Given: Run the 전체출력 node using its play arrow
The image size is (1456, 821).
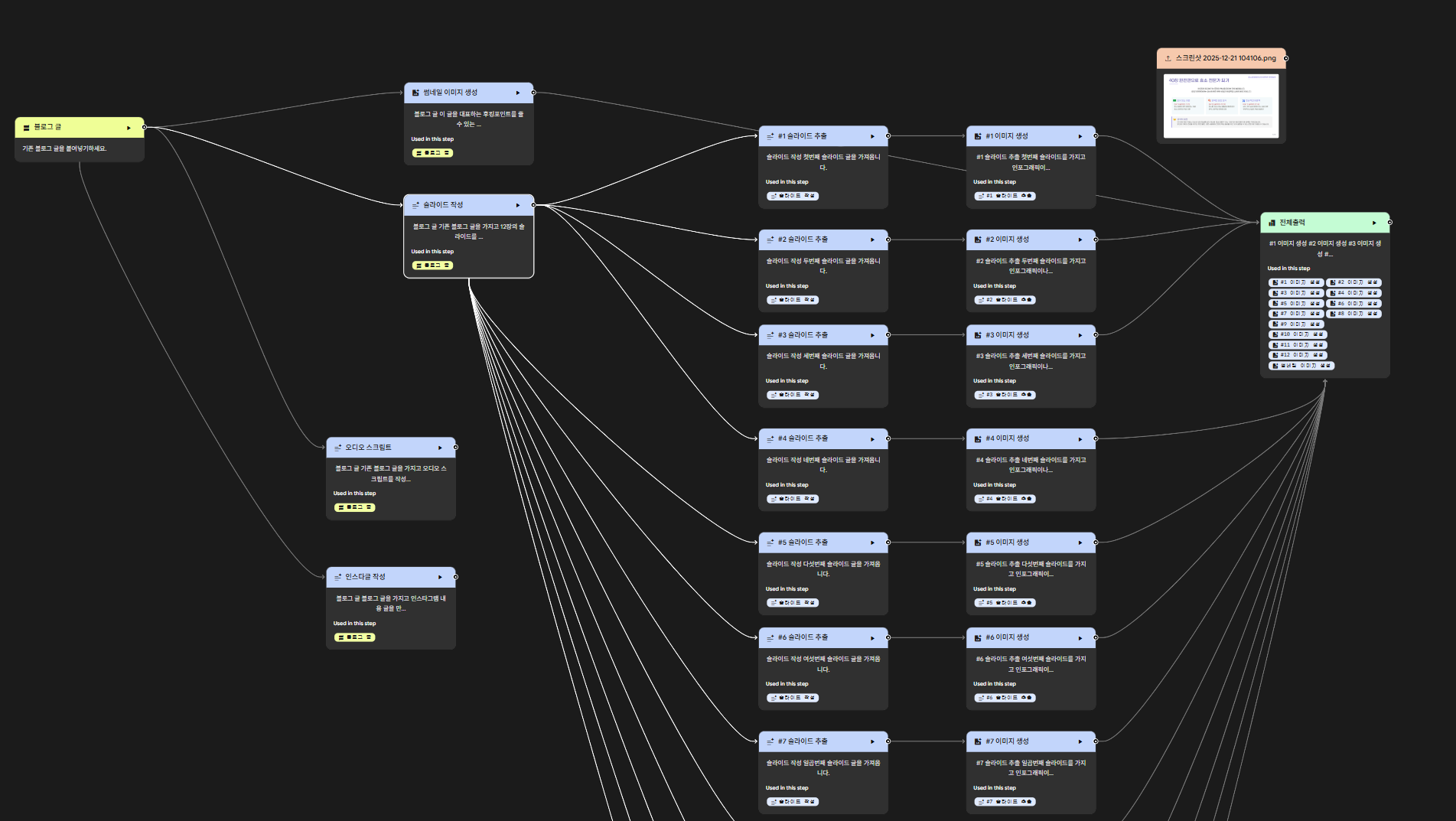Looking at the screenshot, I should [1374, 223].
